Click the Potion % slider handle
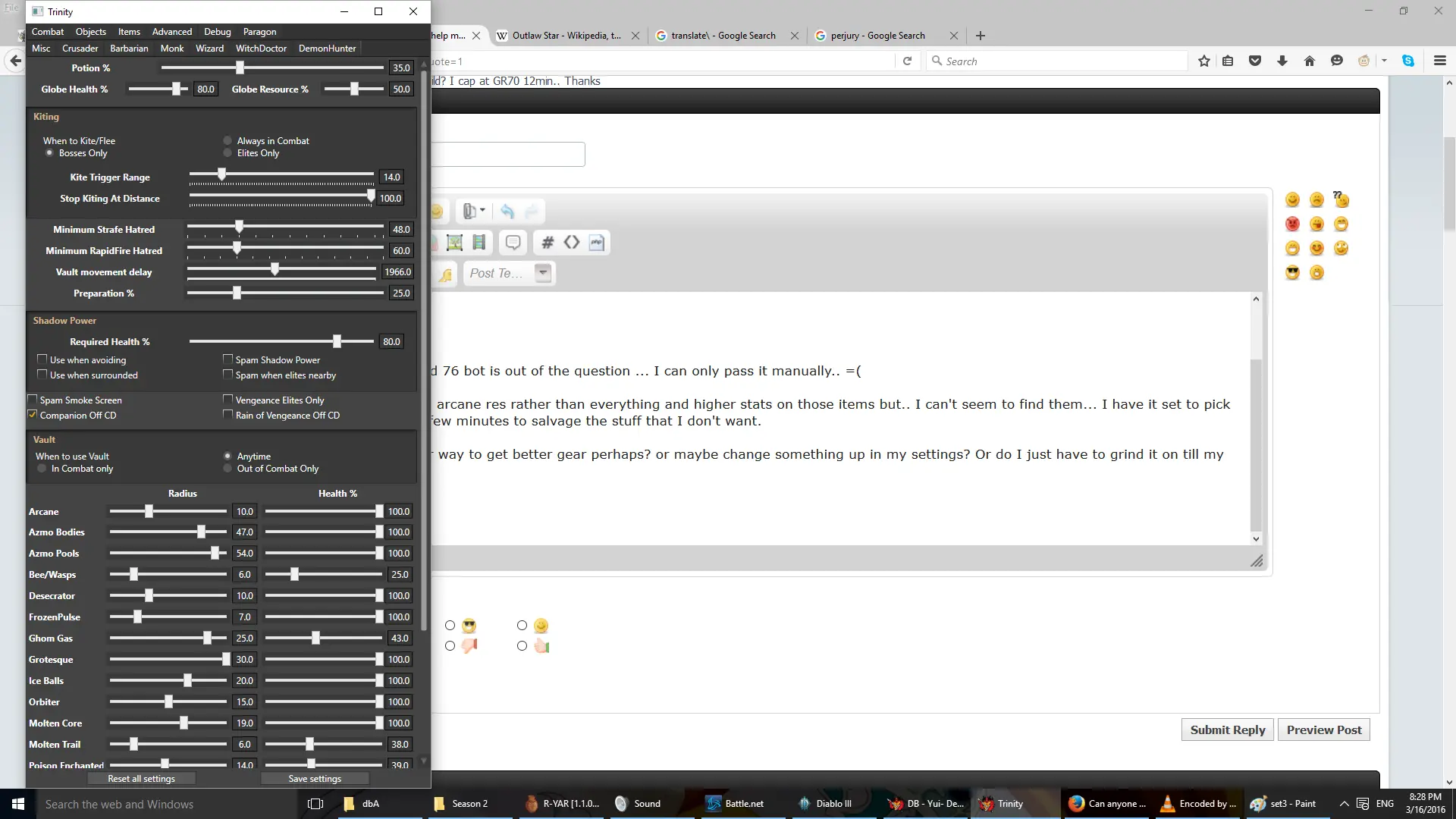Image resolution: width=1456 pixels, height=819 pixels. 240,67
